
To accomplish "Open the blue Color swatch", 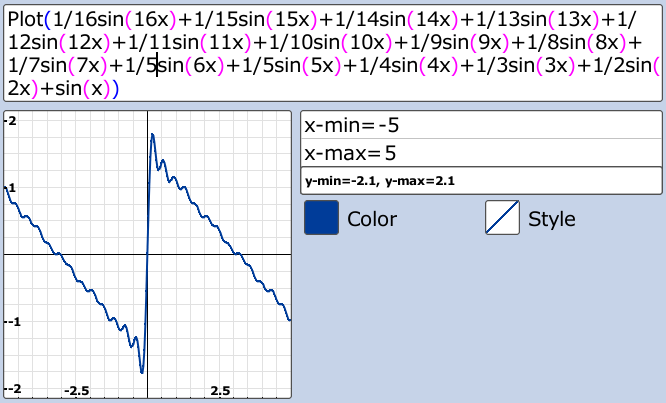I will 322,218.
